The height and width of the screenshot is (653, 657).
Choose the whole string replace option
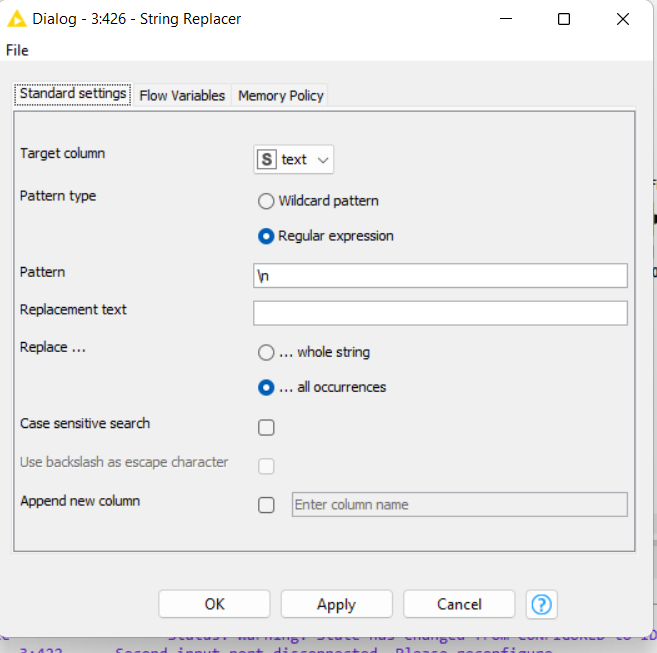click(266, 353)
